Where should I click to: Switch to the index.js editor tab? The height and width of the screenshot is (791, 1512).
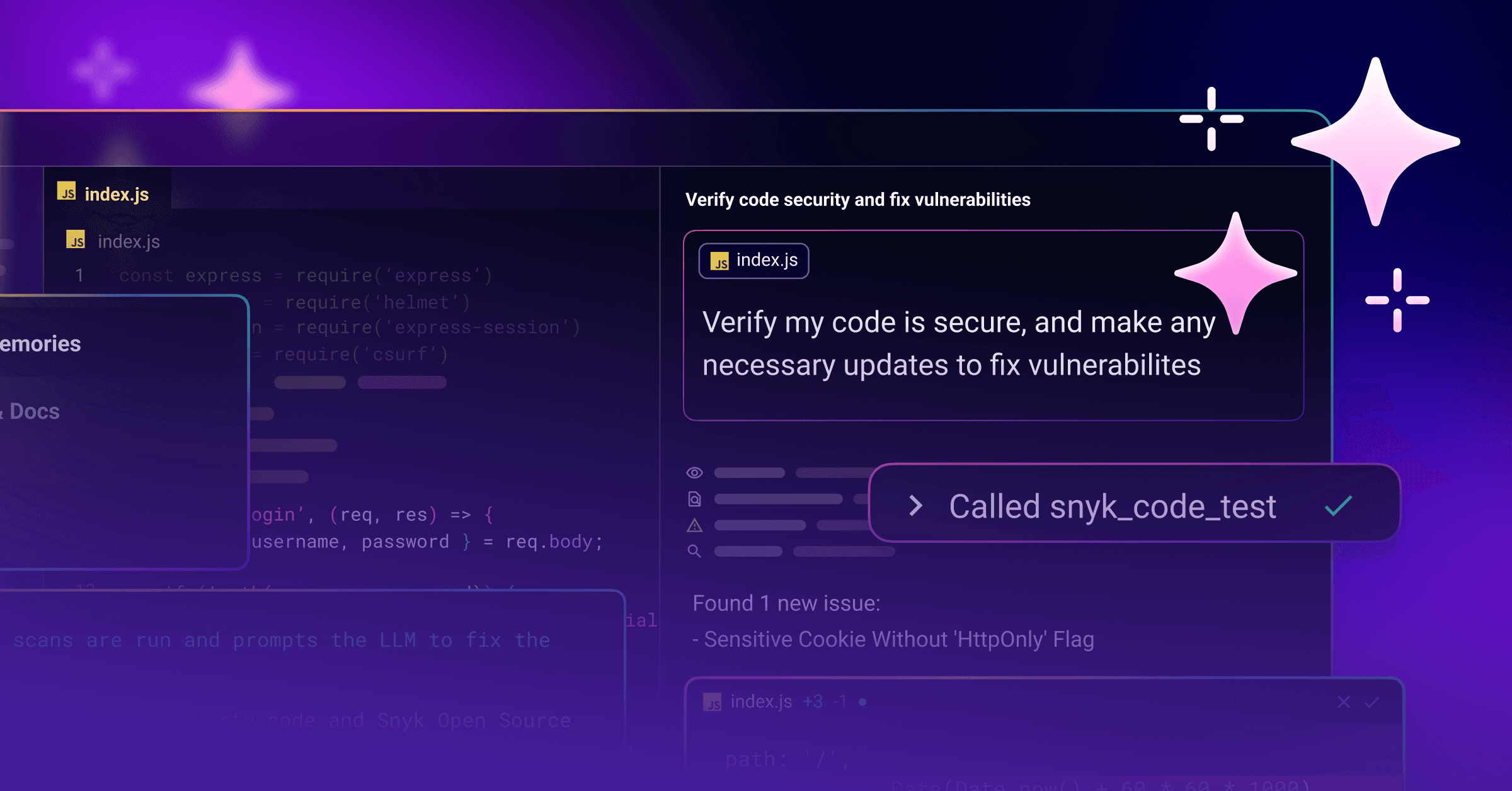[x=117, y=194]
